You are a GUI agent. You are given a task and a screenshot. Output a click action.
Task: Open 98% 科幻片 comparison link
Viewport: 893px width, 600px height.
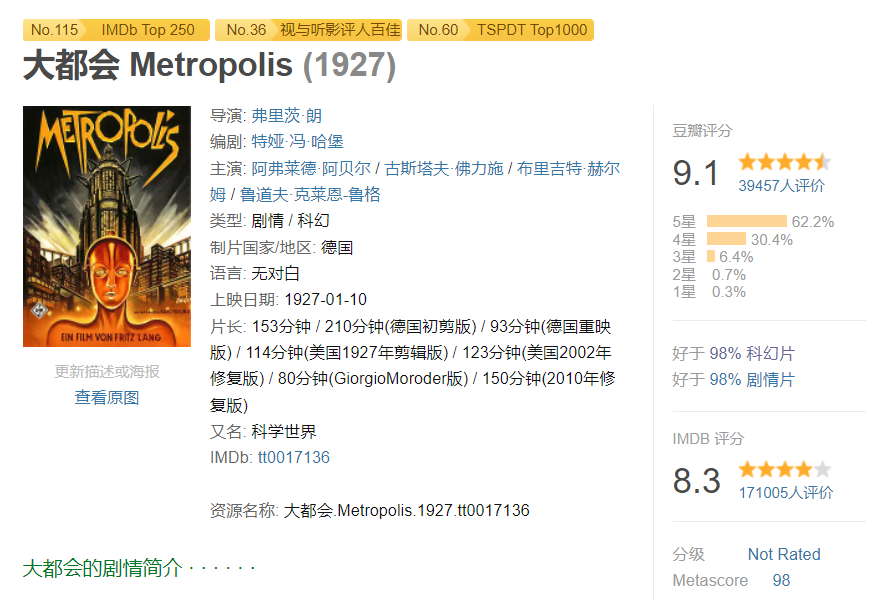tap(752, 354)
